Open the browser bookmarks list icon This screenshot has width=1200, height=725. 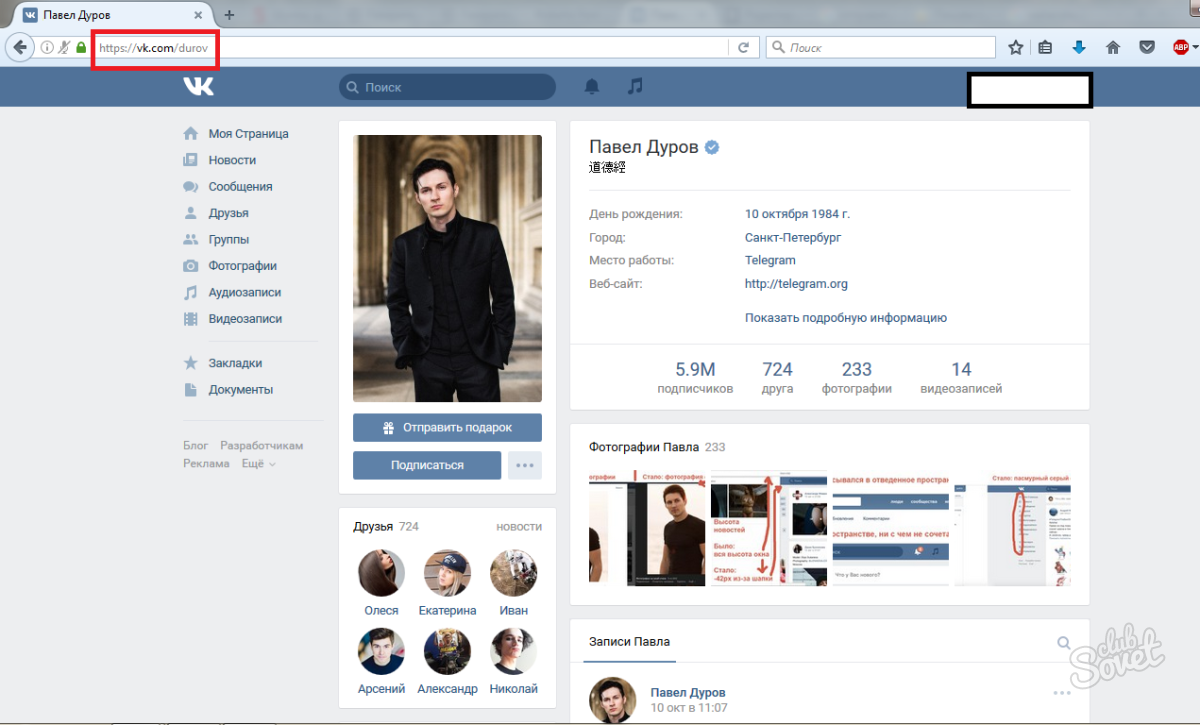coord(1046,47)
